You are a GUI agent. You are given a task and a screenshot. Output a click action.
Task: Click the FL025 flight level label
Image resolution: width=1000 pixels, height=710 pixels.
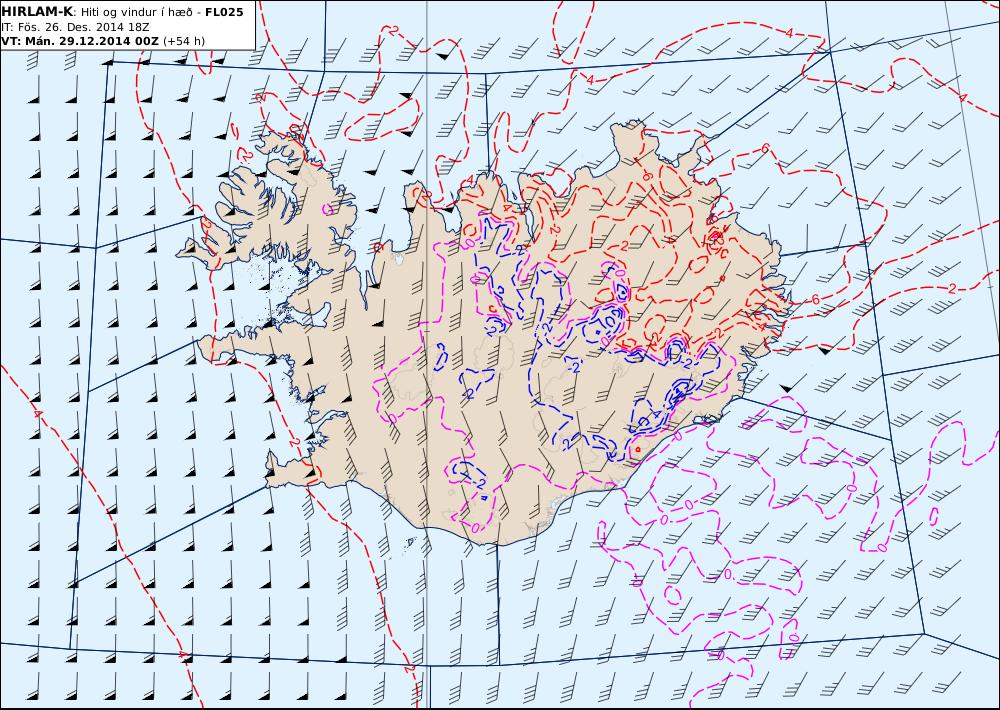[224, 12]
